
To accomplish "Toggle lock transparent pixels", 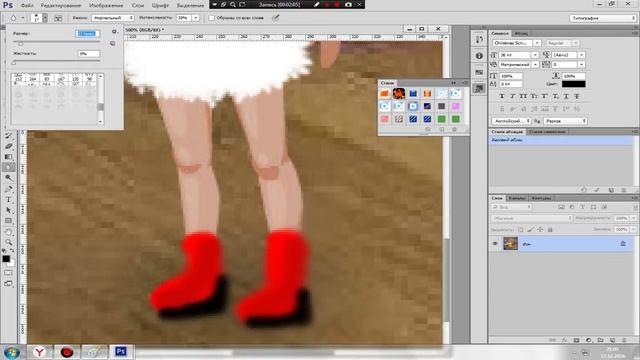I will pyautogui.click(x=520, y=230).
